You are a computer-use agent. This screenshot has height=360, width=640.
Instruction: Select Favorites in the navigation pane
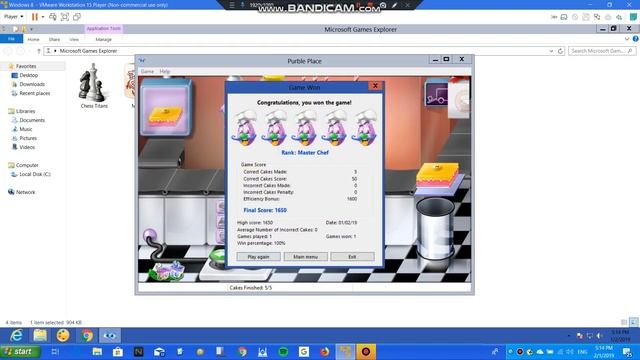point(26,66)
